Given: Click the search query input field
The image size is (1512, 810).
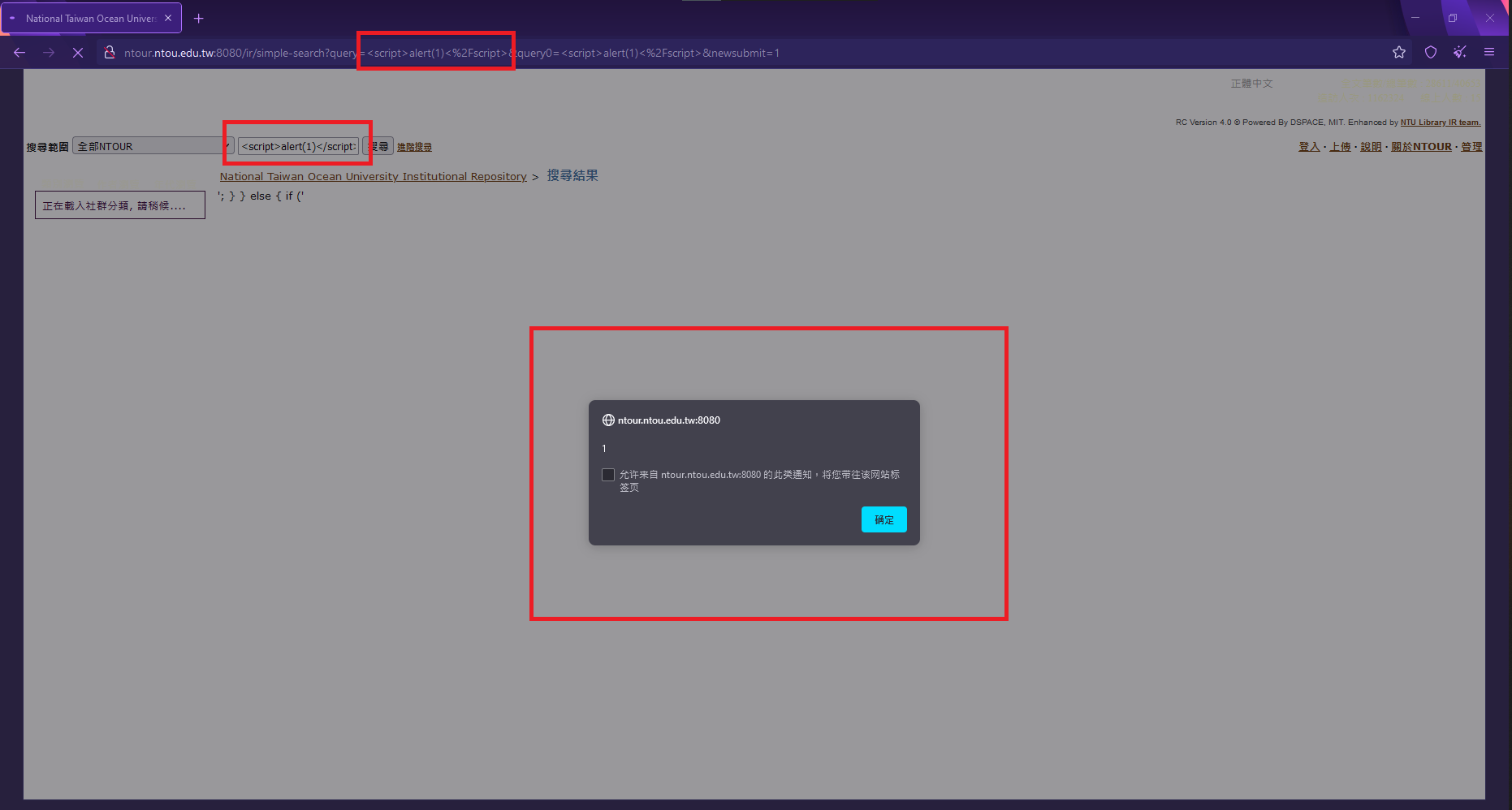Looking at the screenshot, I should tap(298, 146).
